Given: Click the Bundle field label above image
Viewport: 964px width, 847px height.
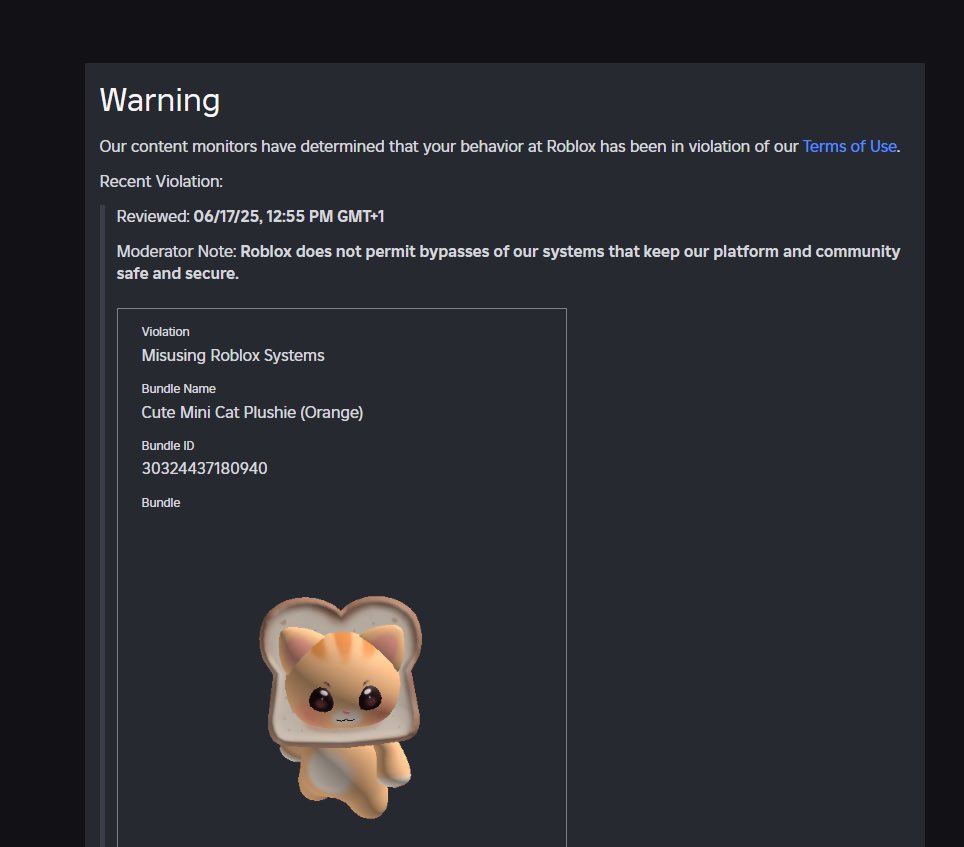Looking at the screenshot, I should (160, 502).
